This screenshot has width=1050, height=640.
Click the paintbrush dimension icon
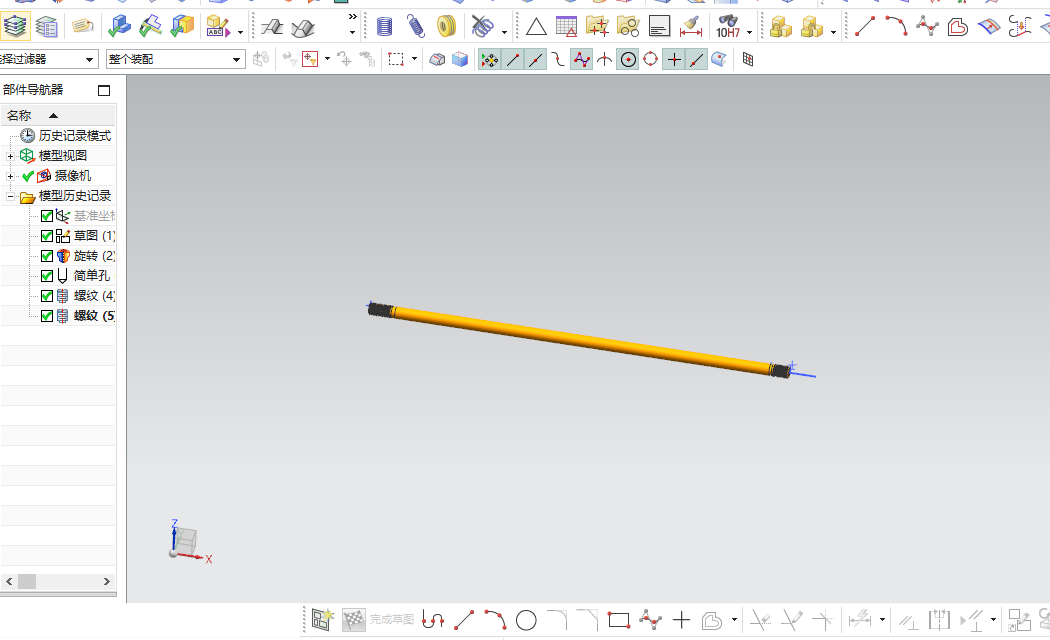pyautogui.click(x=691, y=27)
